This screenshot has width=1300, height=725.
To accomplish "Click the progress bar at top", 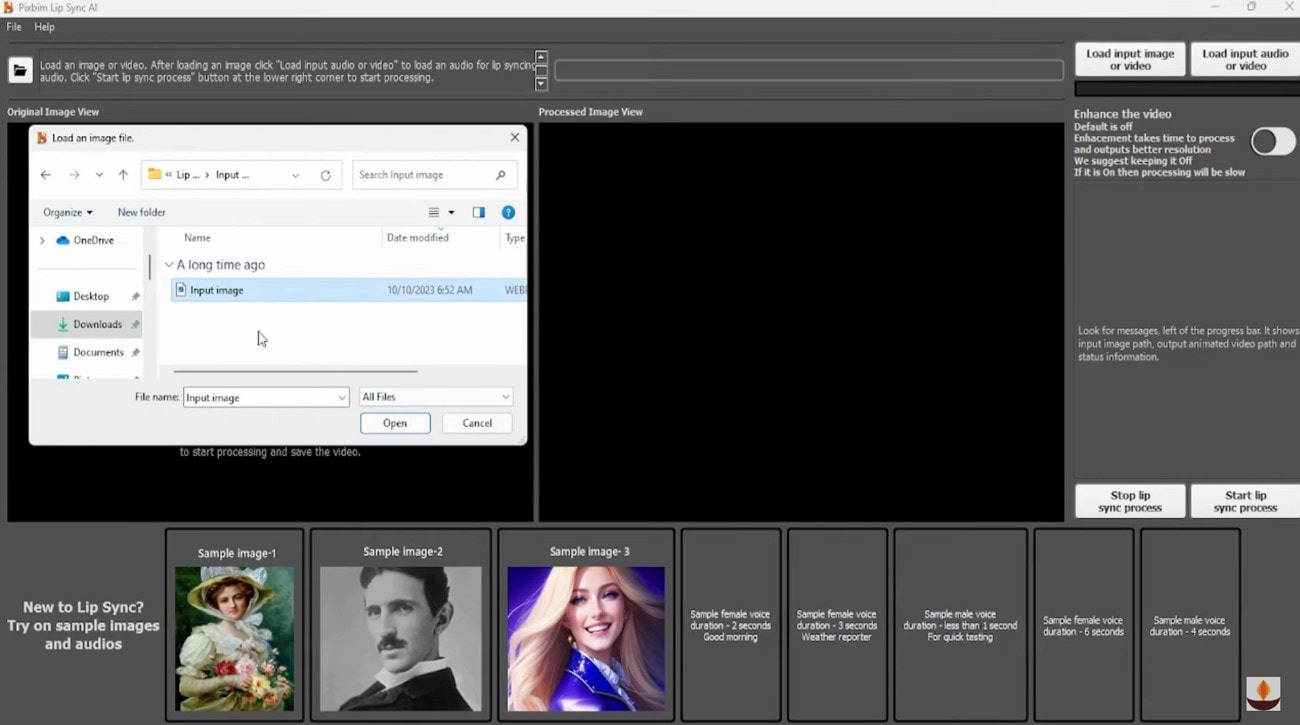I will (x=809, y=70).
